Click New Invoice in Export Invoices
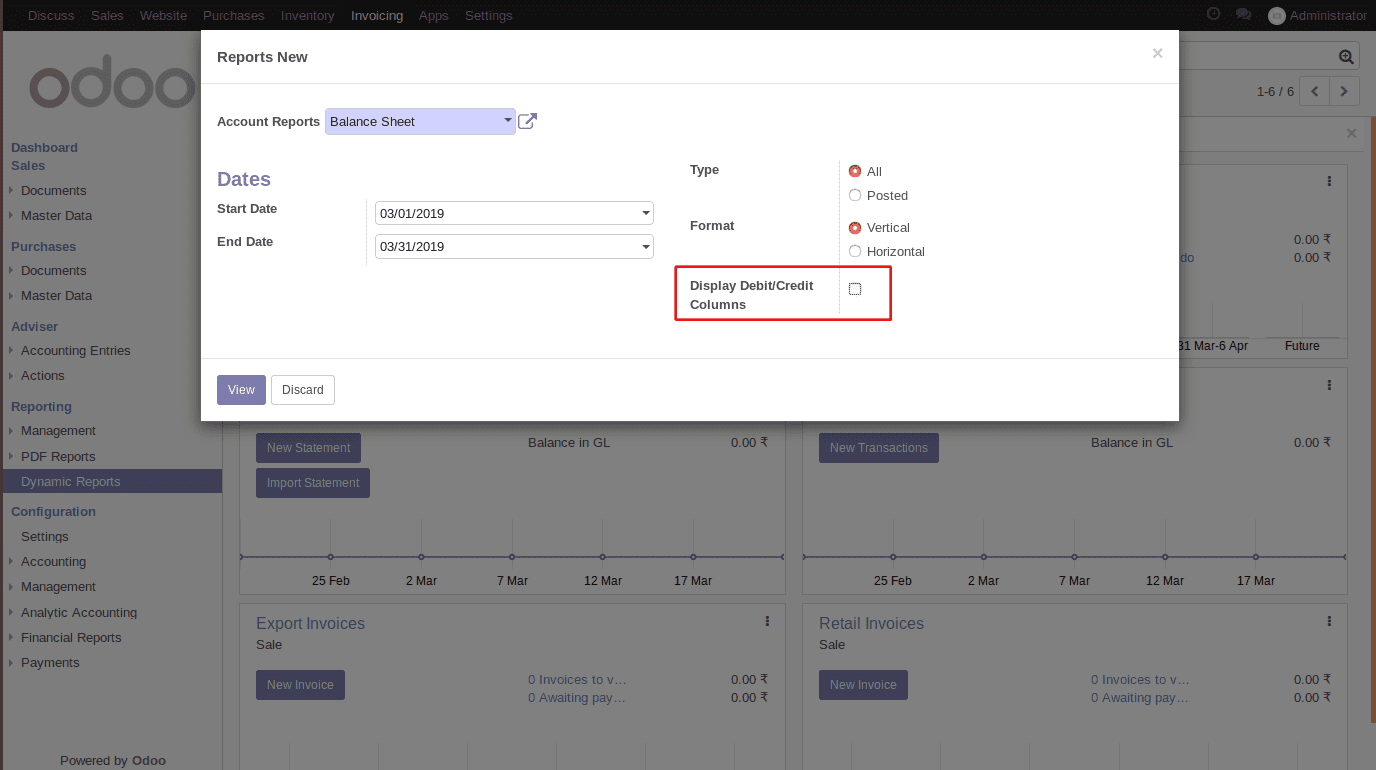Screen dimensions: 1376x770 coord(300,685)
